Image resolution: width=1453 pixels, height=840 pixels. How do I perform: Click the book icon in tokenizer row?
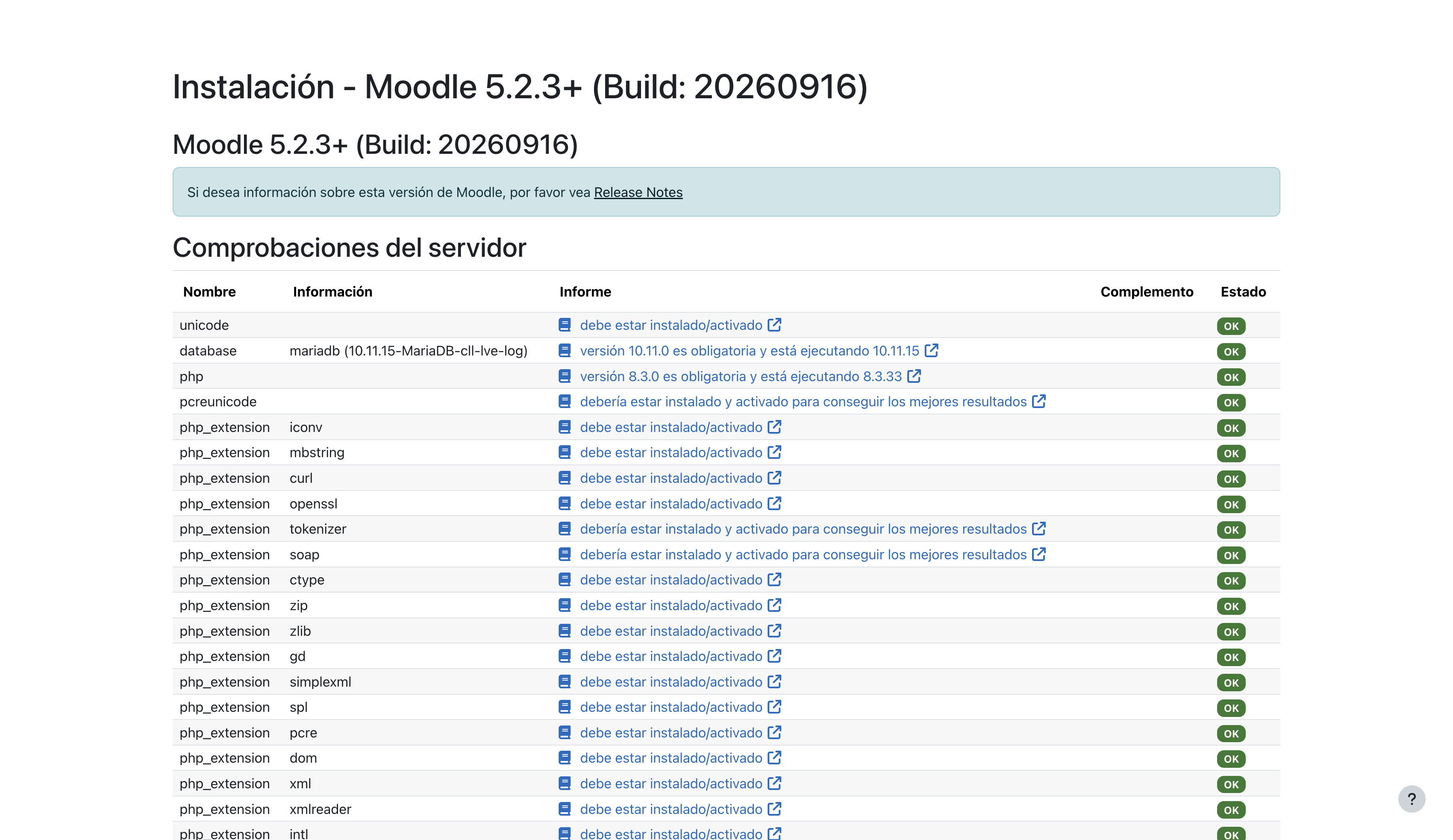(565, 529)
